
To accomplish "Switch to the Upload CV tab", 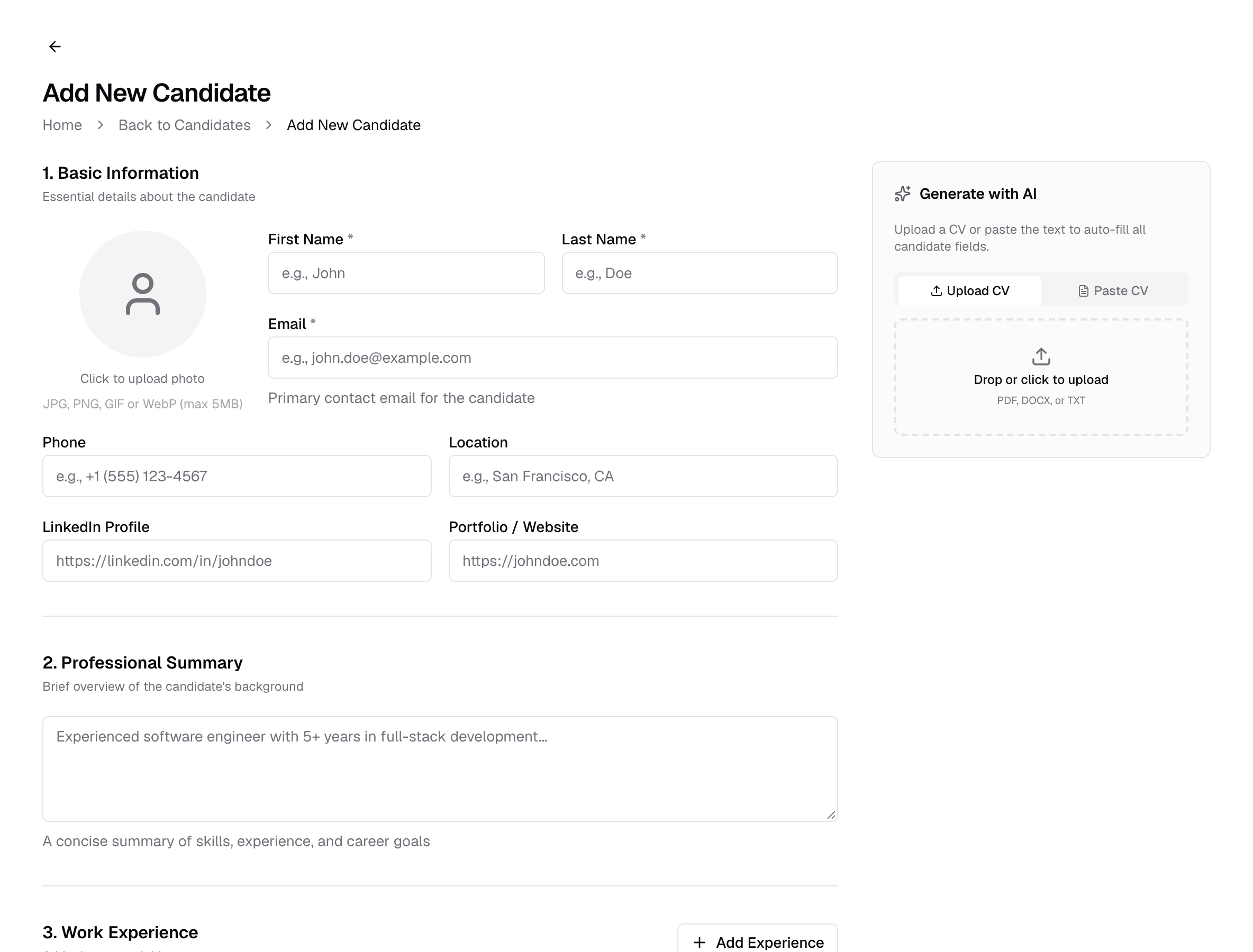I will 969,291.
